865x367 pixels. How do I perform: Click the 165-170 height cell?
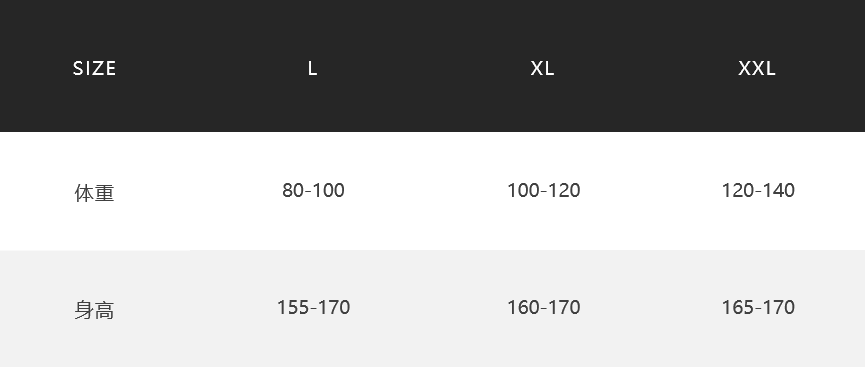[758, 307]
